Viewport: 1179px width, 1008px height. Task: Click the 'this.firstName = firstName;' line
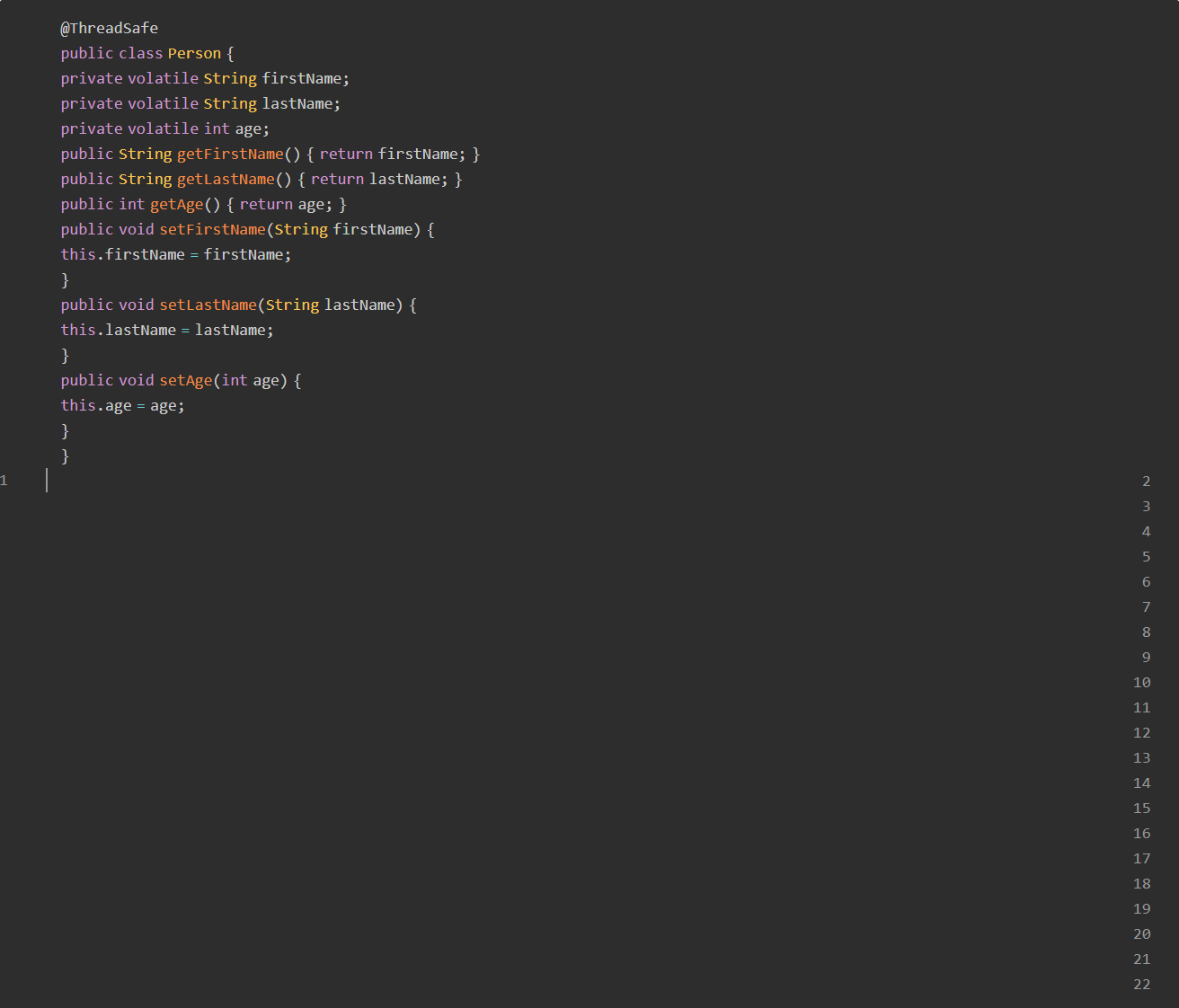pyautogui.click(x=176, y=254)
